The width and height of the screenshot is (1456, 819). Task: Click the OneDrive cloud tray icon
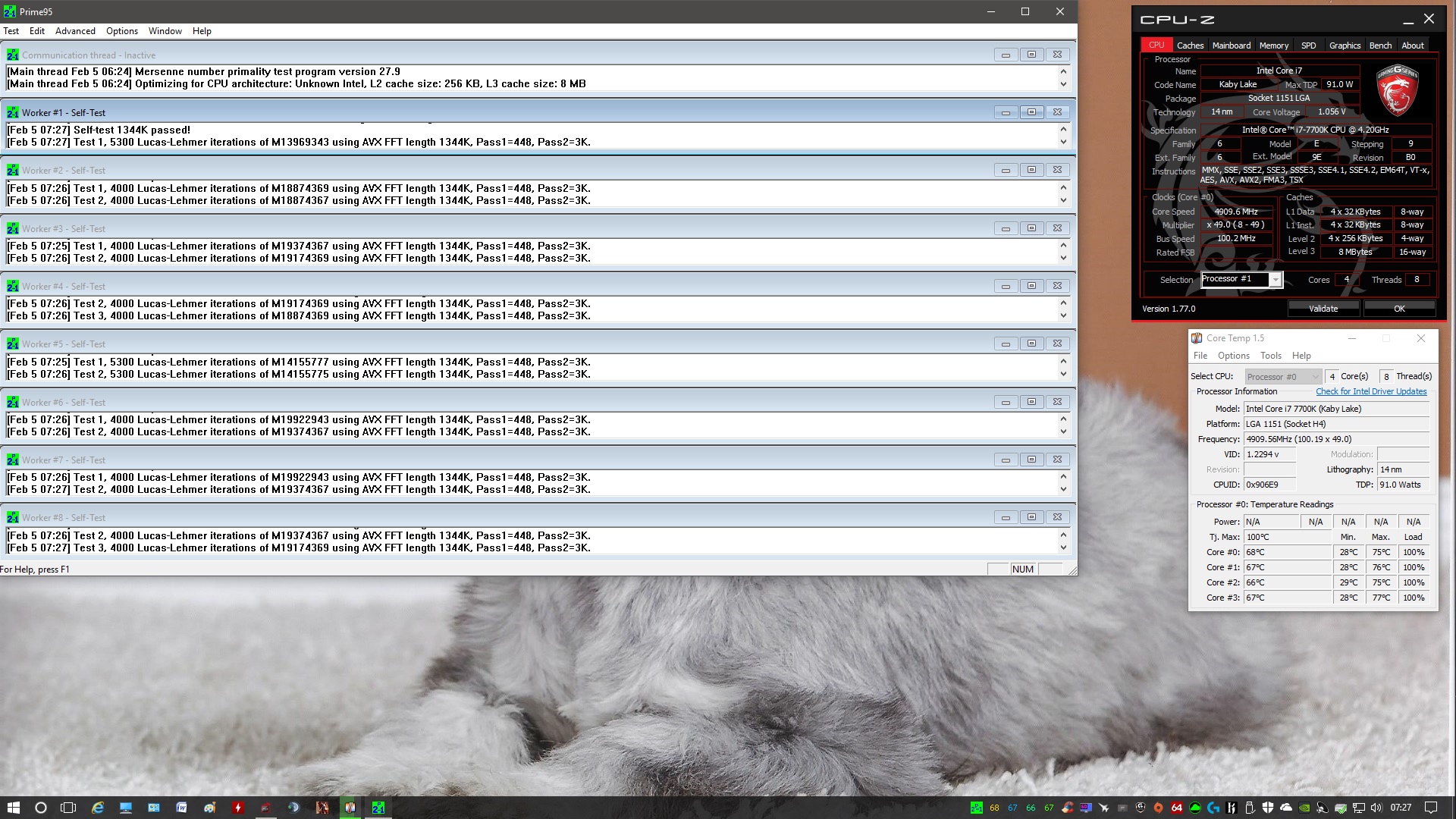click(x=1285, y=808)
